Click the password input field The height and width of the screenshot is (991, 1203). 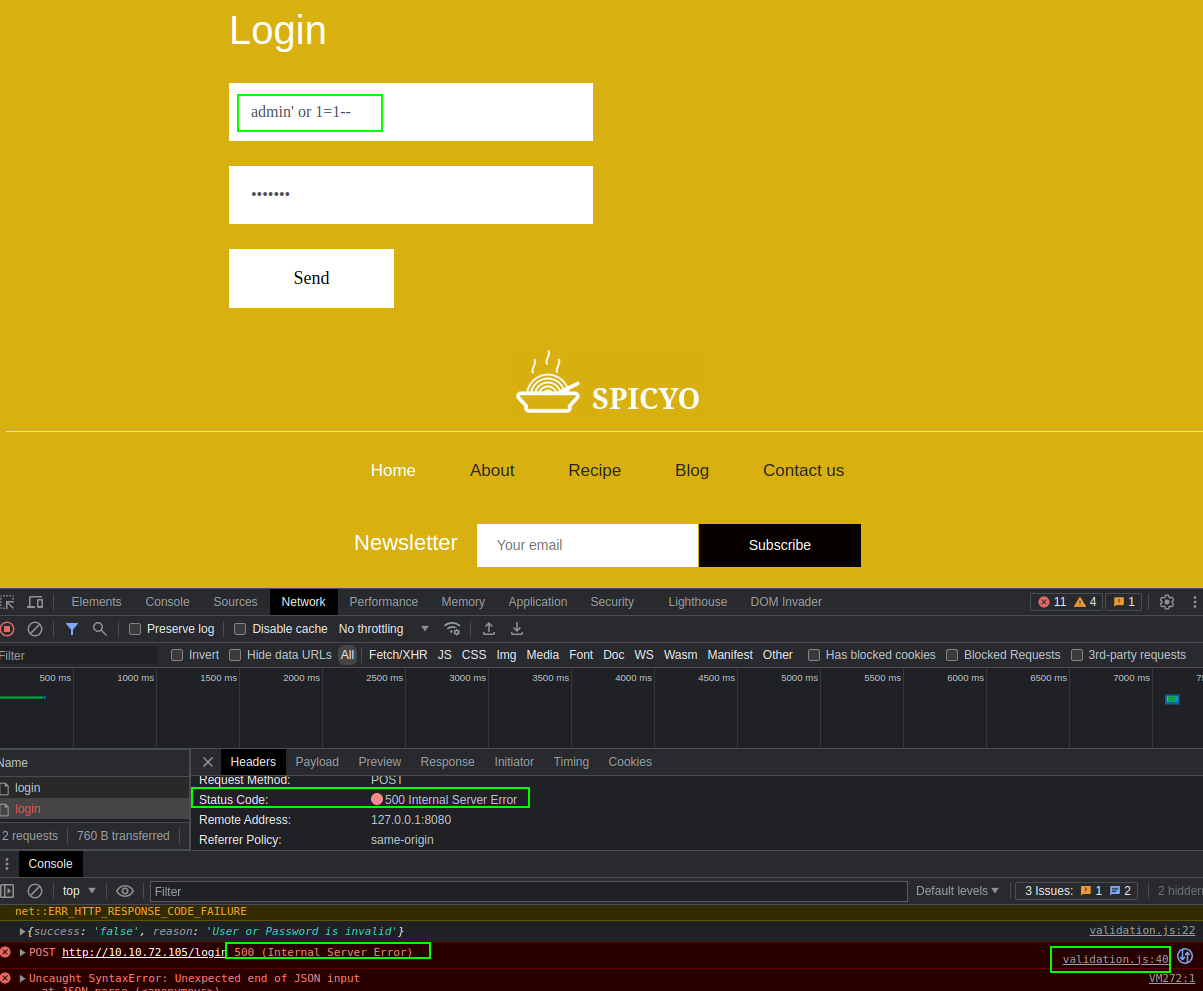pyautogui.click(x=411, y=195)
